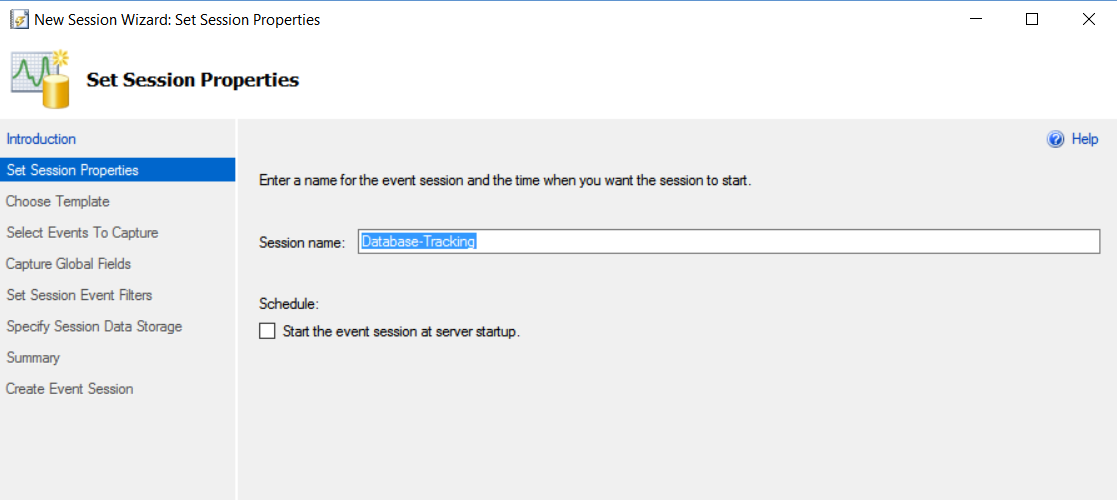Go to the Introduction page
Image resolution: width=1117 pixels, height=500 pixels.
tap(41, 139)
